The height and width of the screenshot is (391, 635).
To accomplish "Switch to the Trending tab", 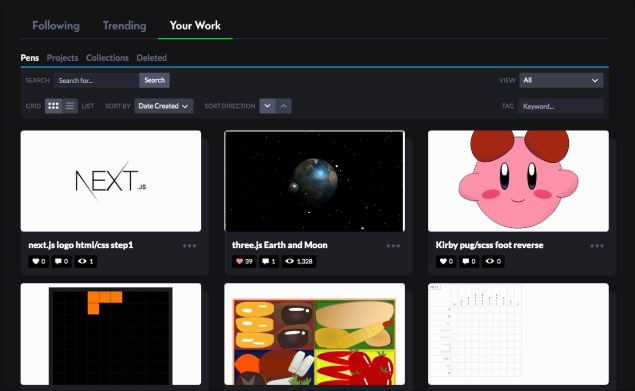I will (124, 26).
